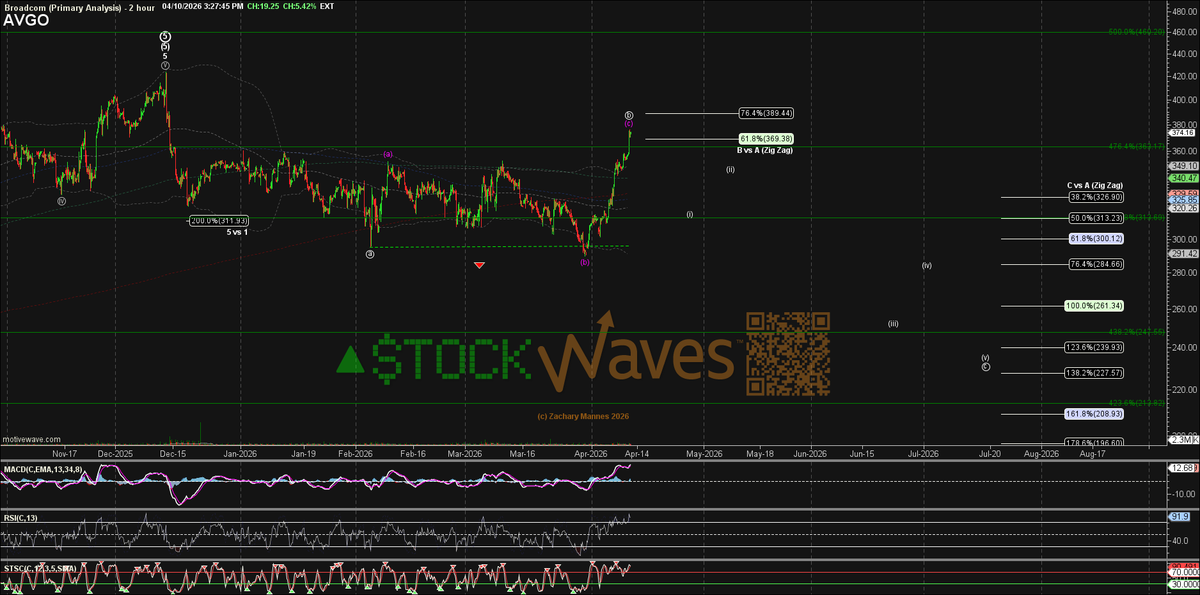Click the '5 vs 1' label
Image resolution: width=1200 pixels, height=595 pixels.
point(237,231)
